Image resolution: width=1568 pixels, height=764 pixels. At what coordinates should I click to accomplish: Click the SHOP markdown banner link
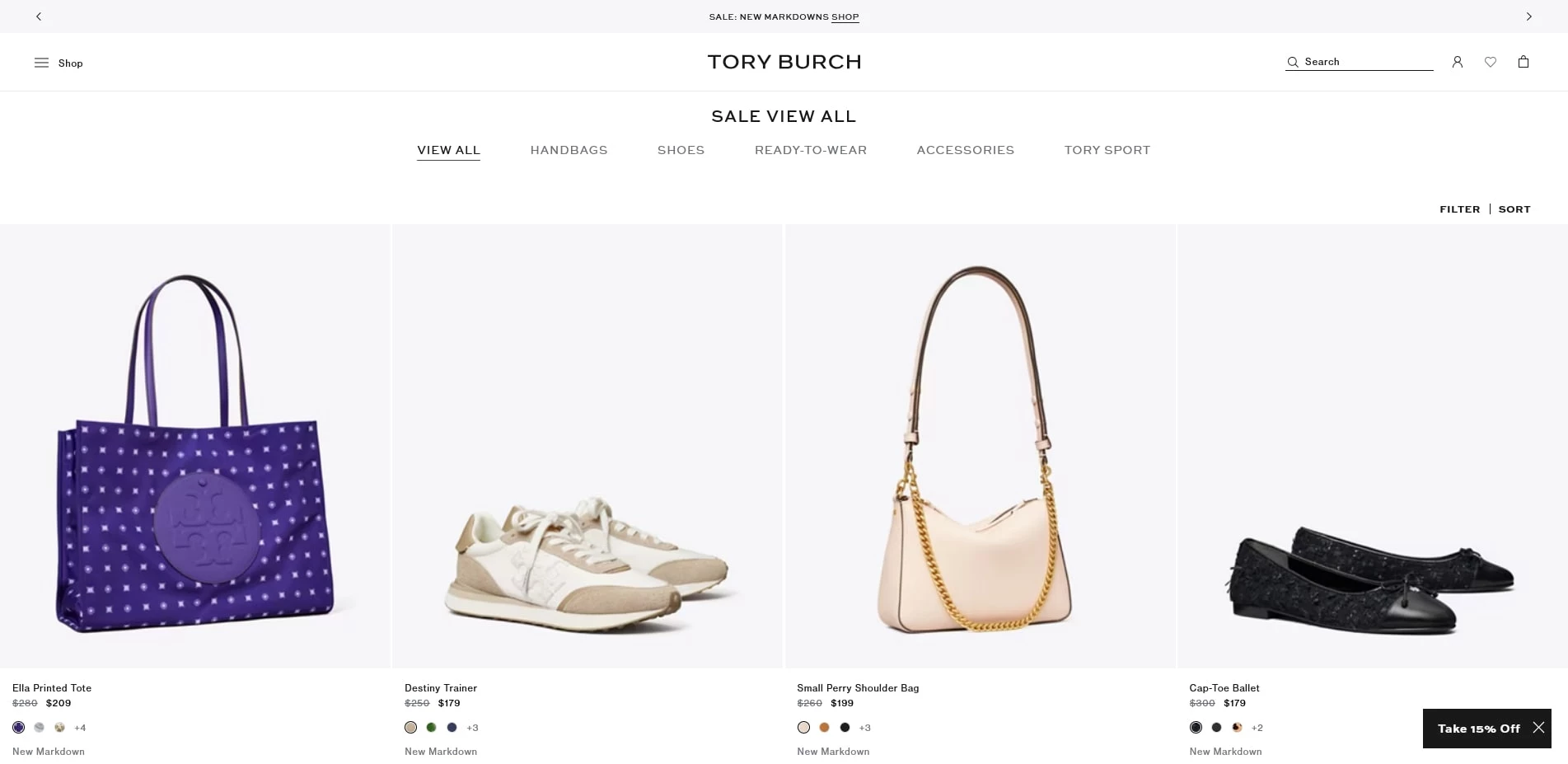[x=845, y=16]
